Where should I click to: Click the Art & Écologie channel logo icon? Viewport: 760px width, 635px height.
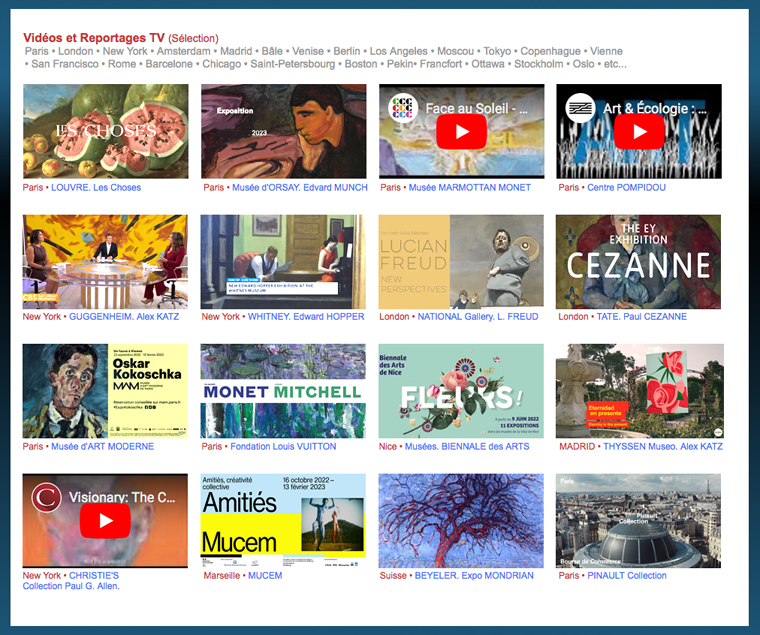(x=579, y=107)
